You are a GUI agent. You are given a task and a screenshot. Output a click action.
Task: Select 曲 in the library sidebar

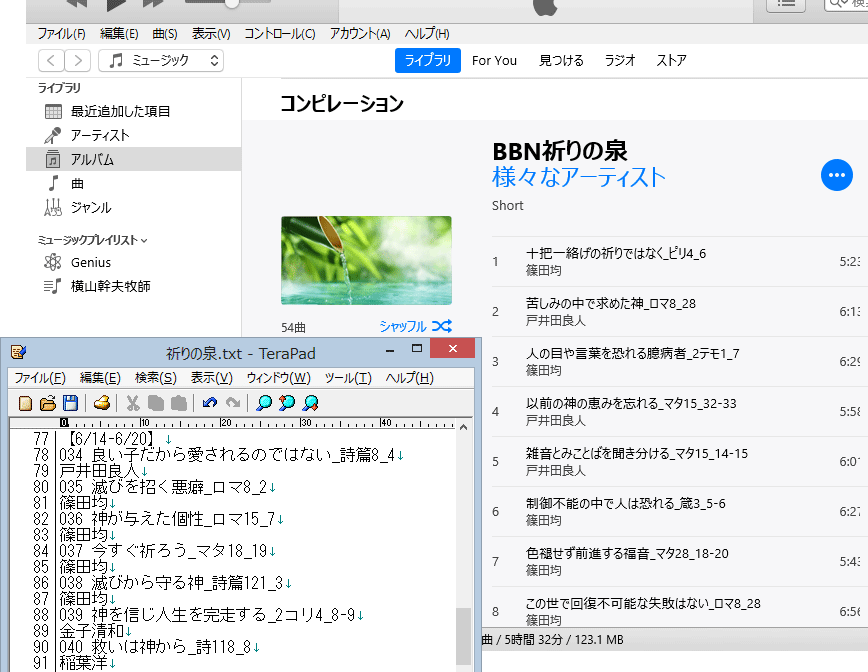(133, 183)
